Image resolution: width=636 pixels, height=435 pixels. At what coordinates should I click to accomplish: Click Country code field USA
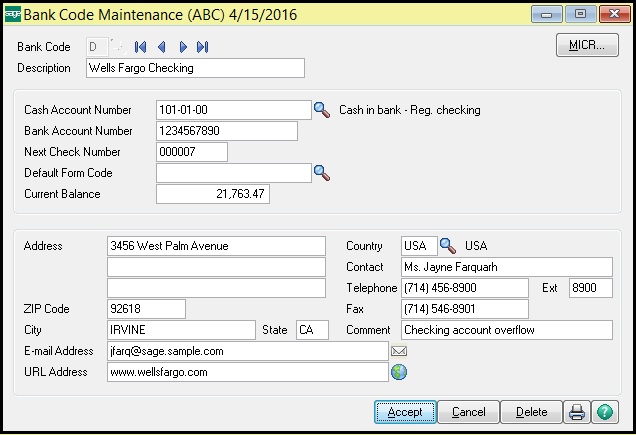point(419,246)
